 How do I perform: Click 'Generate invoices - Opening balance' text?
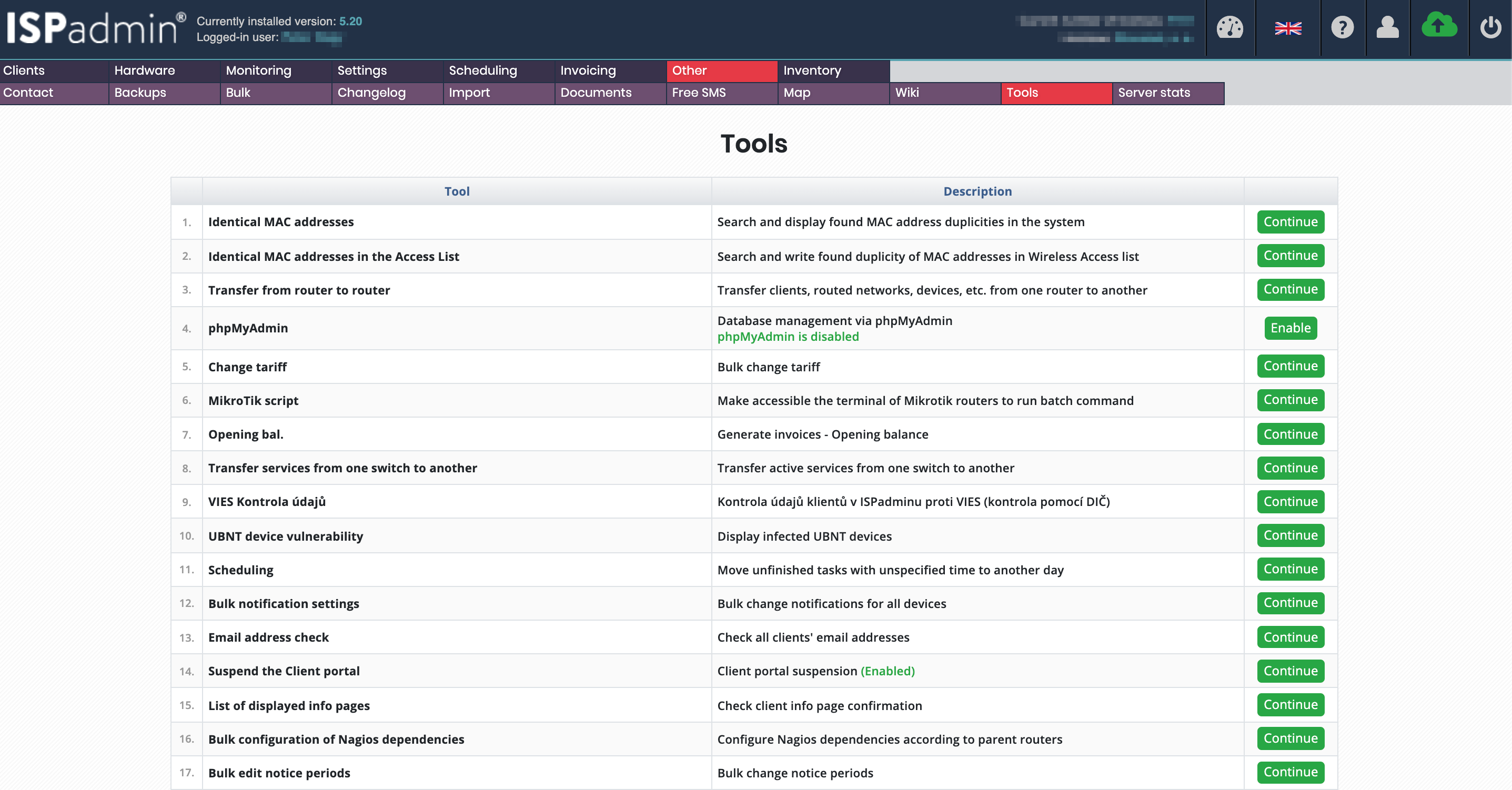click(x=822, y=434)
